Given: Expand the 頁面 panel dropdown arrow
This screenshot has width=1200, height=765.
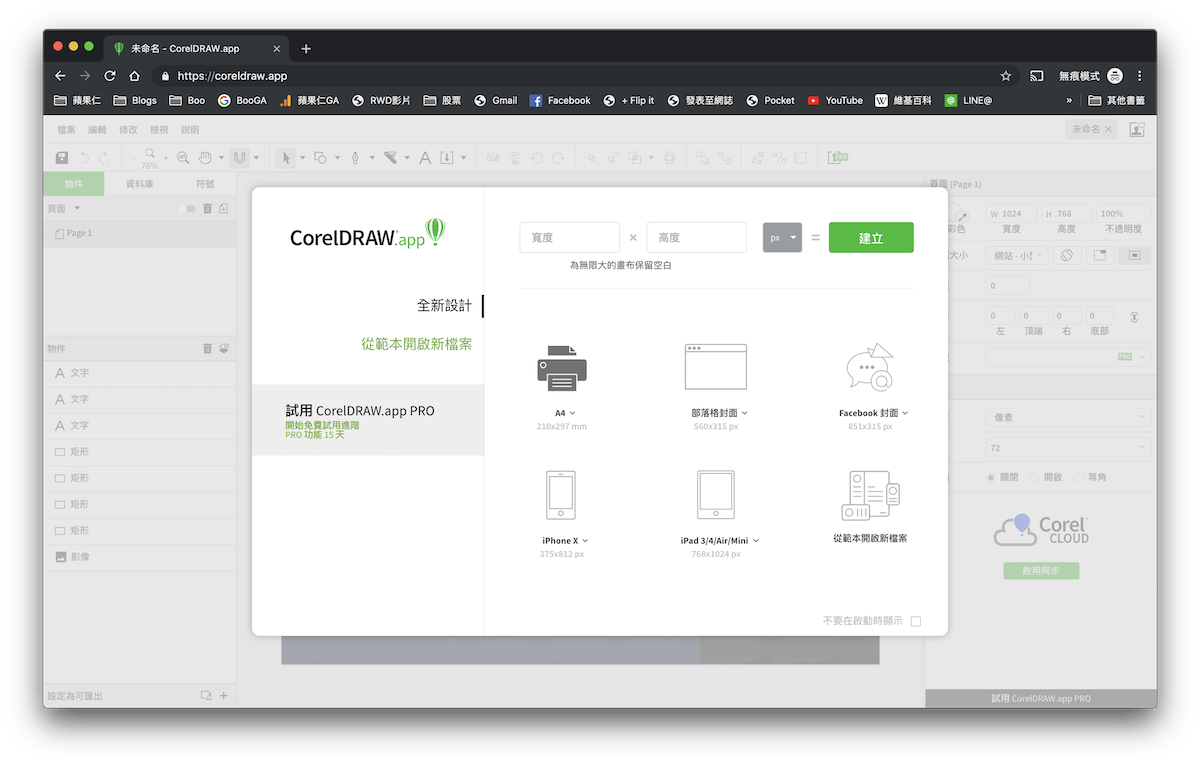Looking at the screenshot, I should click(77, 208).
